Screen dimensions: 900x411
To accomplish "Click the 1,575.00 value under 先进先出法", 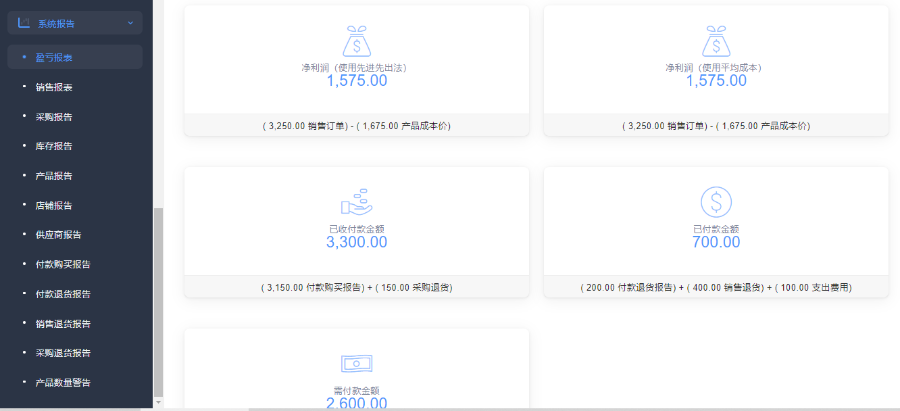I will 357,81.
